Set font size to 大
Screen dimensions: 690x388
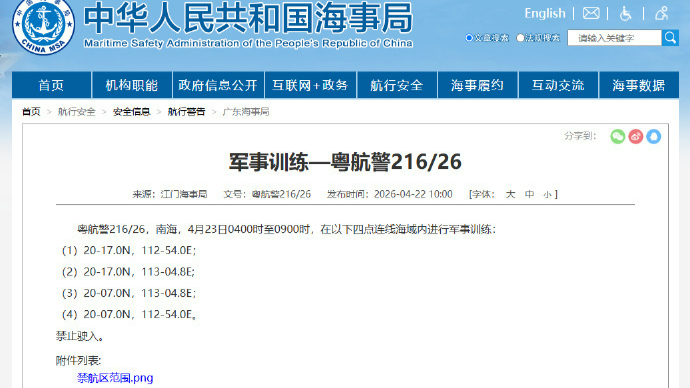click(510, 194)
